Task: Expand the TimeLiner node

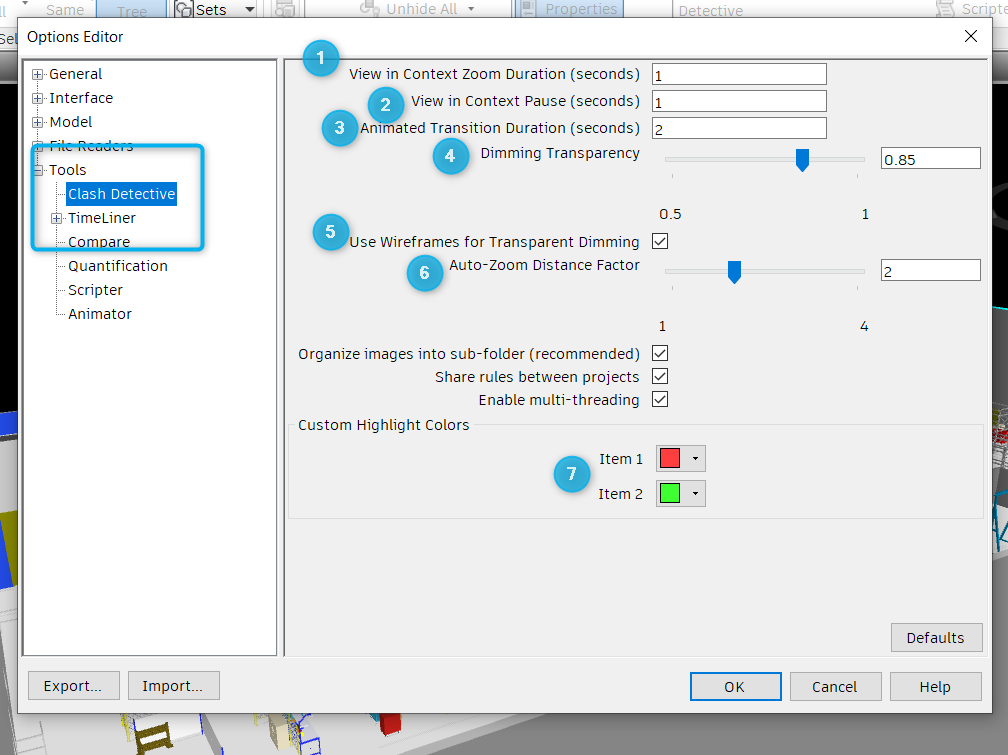Action: (57, 217)
